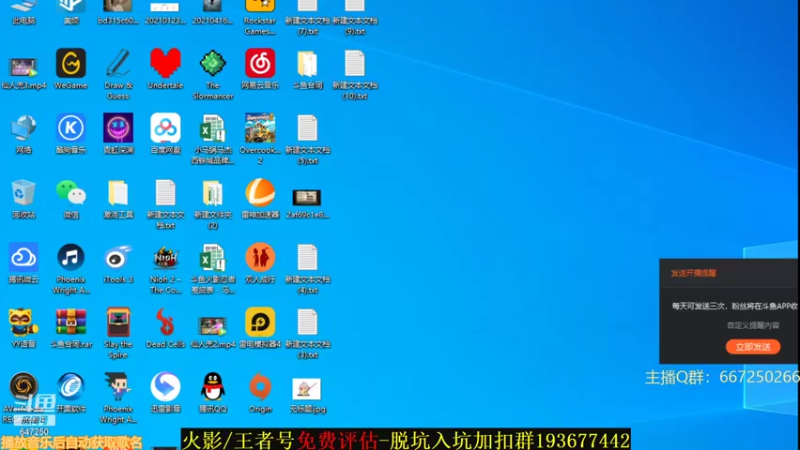Launch Draw & Guess game icon

click(118, 63)
